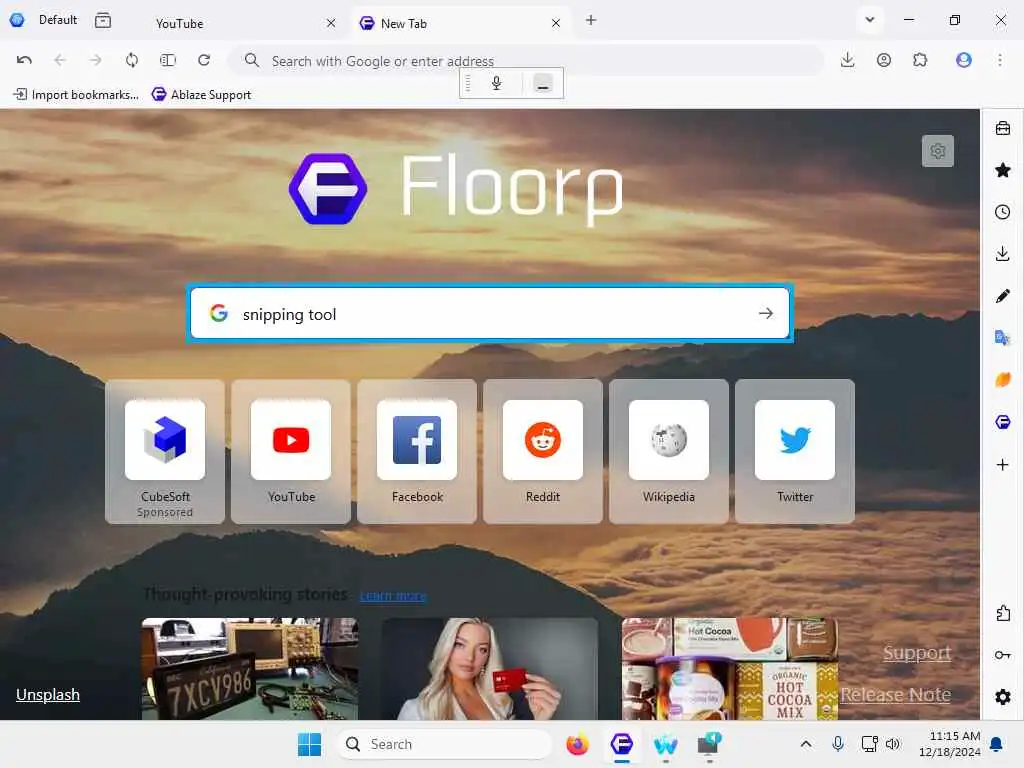Click the Learn more link beside stories
Screen dimensions: 1024x768
(392, 596)
